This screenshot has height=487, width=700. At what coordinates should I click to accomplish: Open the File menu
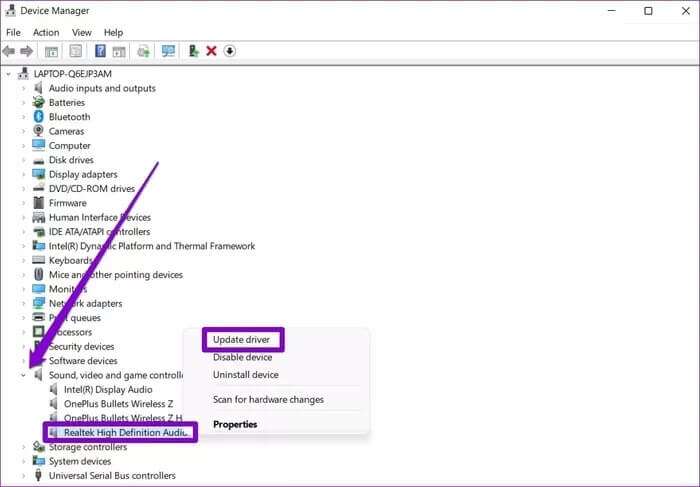(13, 33)
